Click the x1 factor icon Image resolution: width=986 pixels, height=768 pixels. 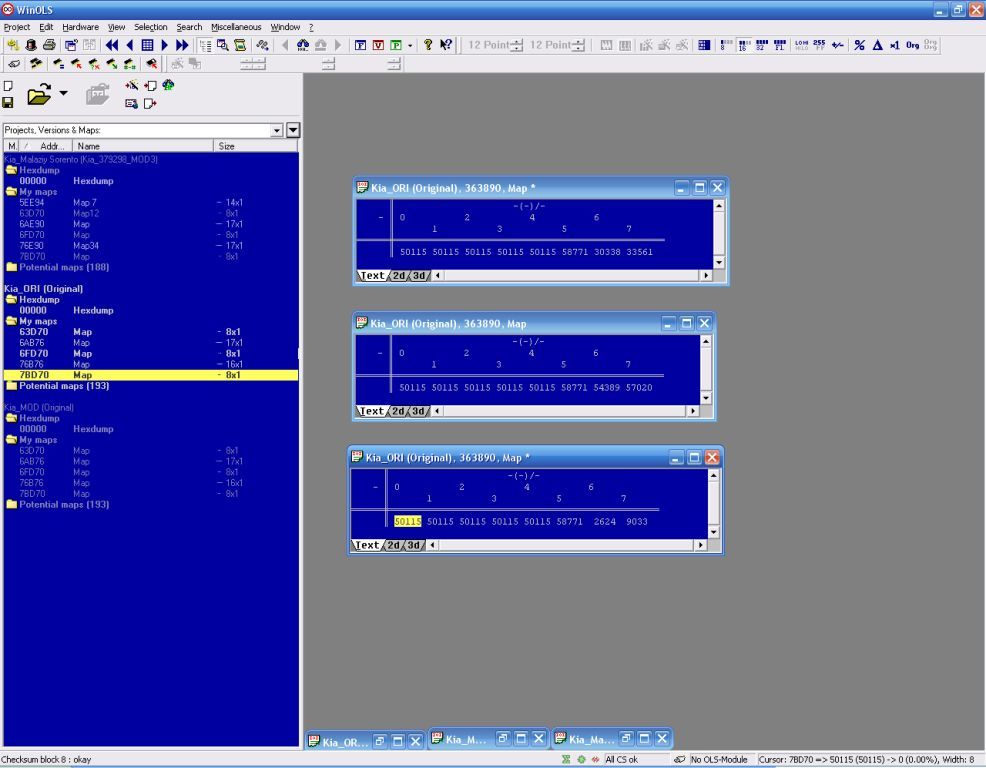pyautogui.click(x=895, y=45)
